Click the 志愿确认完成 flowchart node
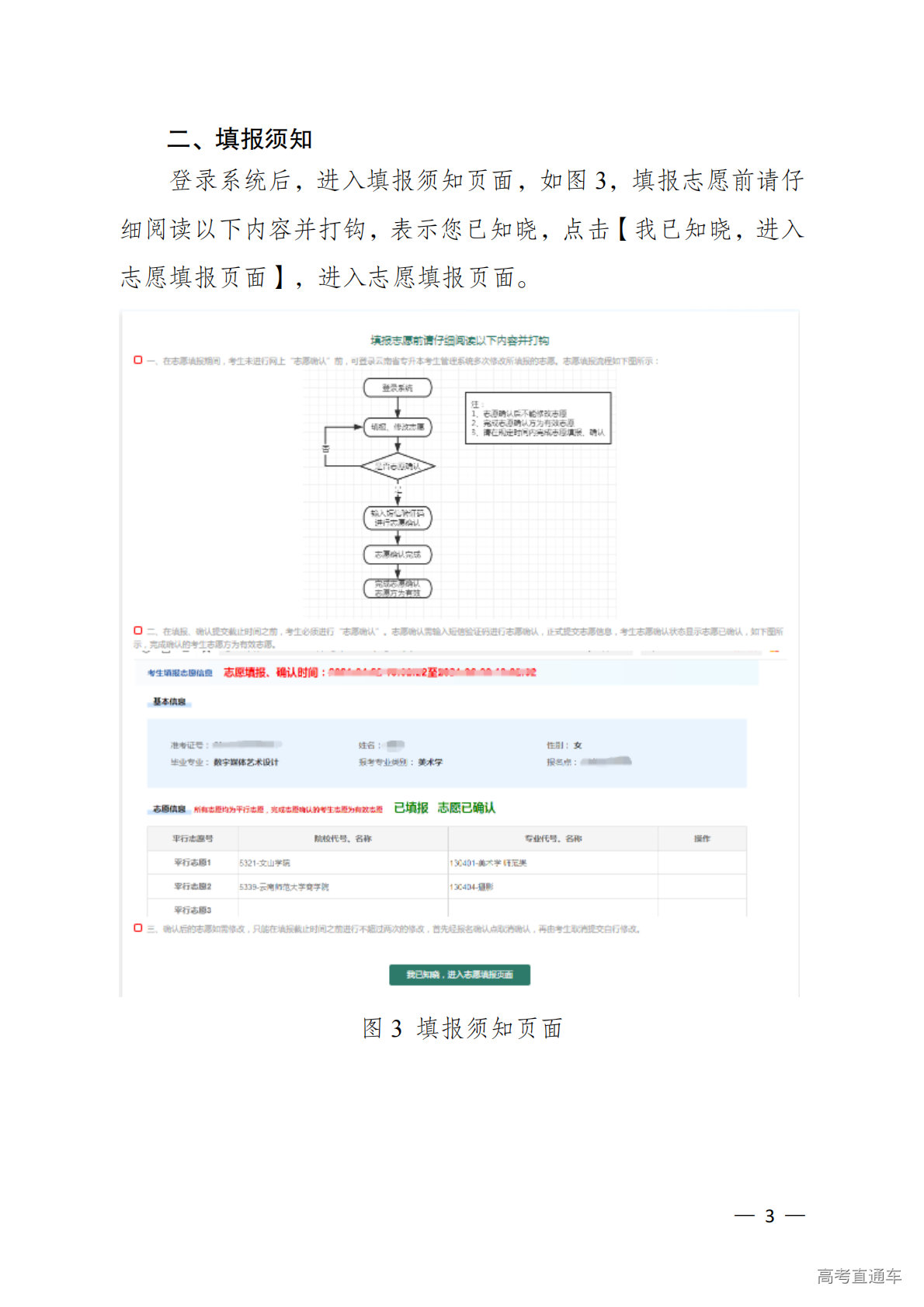924x1307 pixels. click(398, 554)
